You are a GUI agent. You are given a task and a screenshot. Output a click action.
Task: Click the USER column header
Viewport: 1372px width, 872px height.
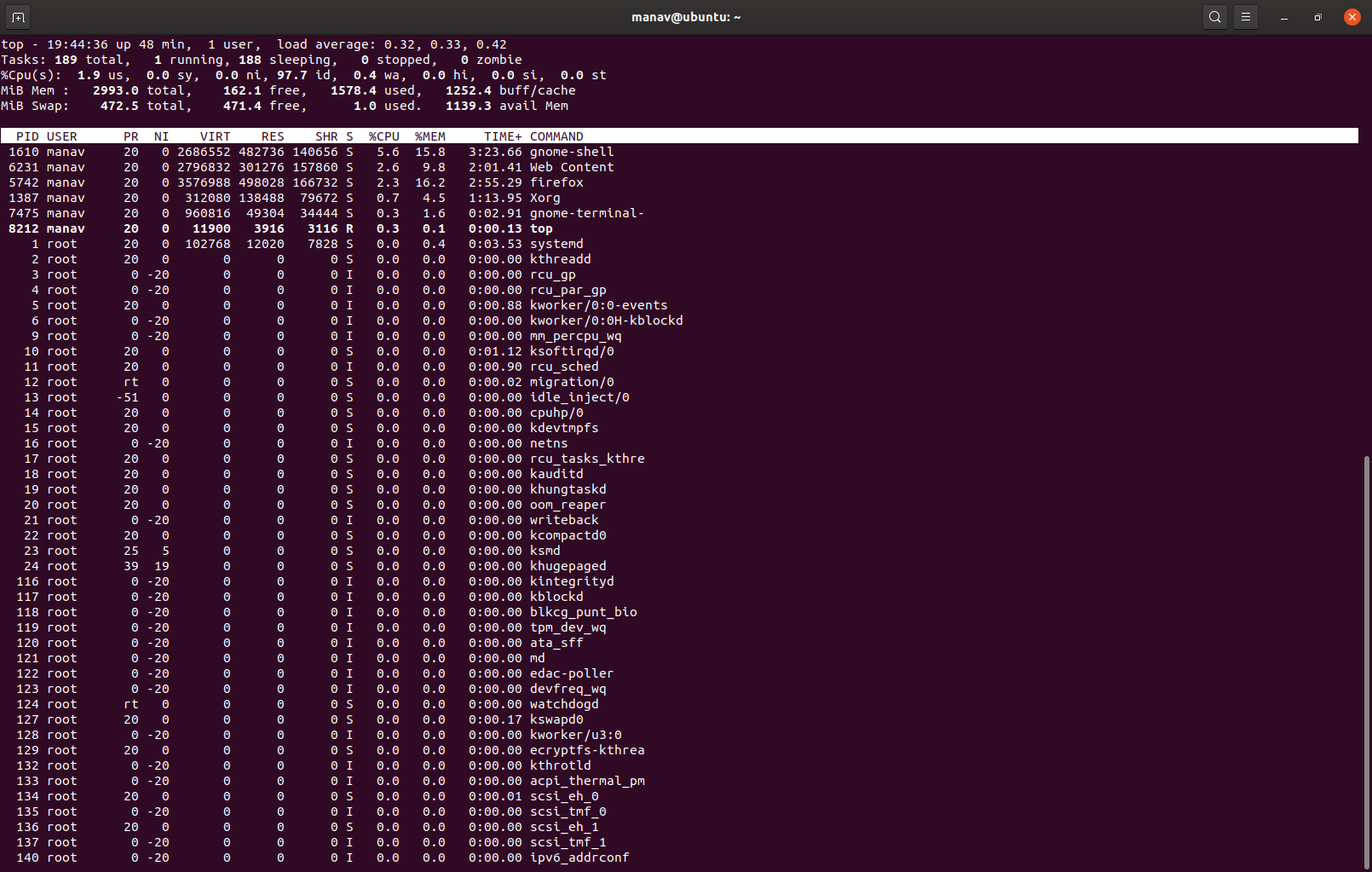pyautogui.click(x=61, y=136)
